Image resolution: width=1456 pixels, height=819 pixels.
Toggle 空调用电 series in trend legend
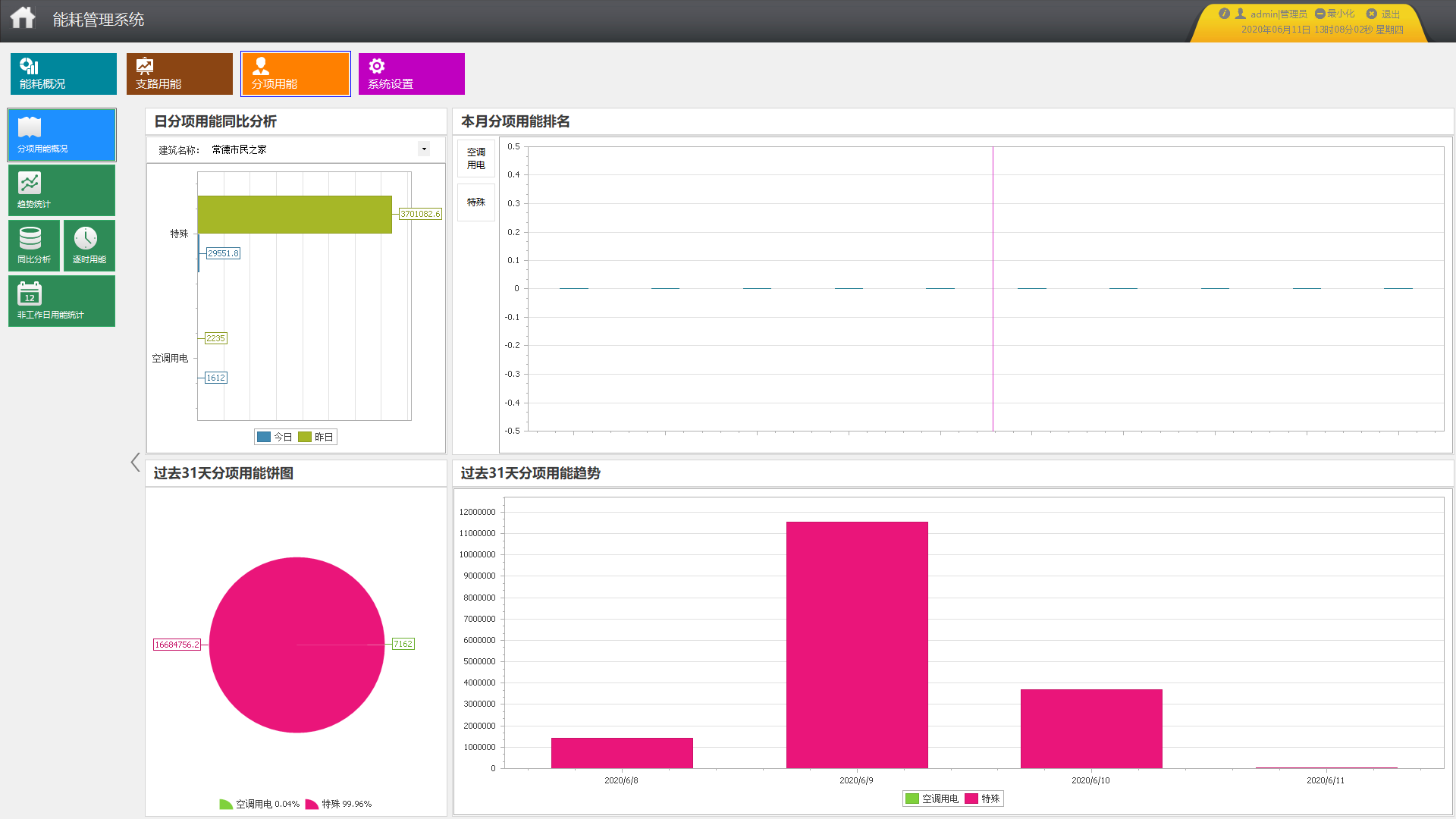point(932,799)
